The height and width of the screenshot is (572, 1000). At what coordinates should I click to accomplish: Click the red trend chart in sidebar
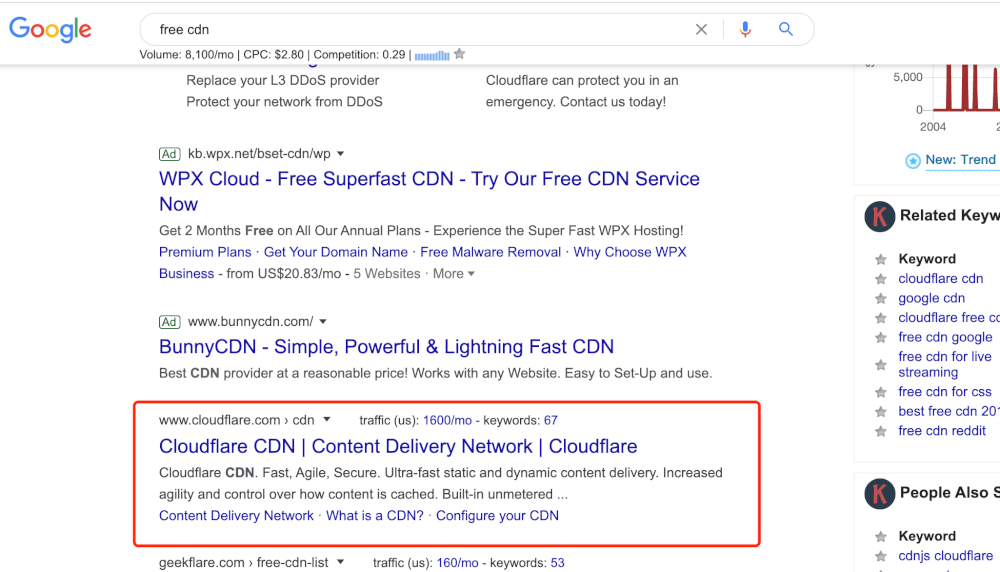(966, 87)
